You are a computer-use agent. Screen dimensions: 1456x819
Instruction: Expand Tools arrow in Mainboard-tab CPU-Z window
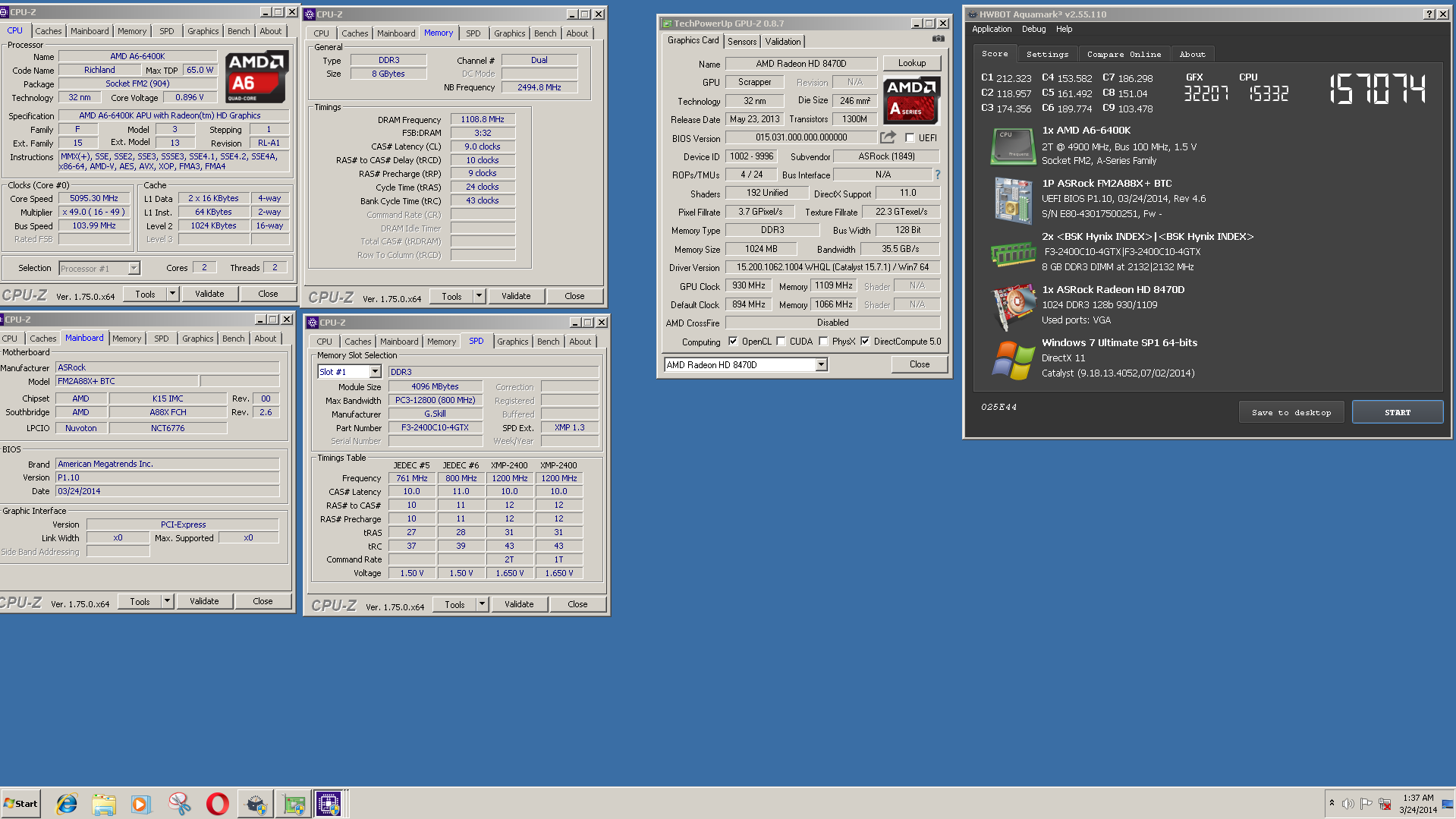tap(167, 601)
